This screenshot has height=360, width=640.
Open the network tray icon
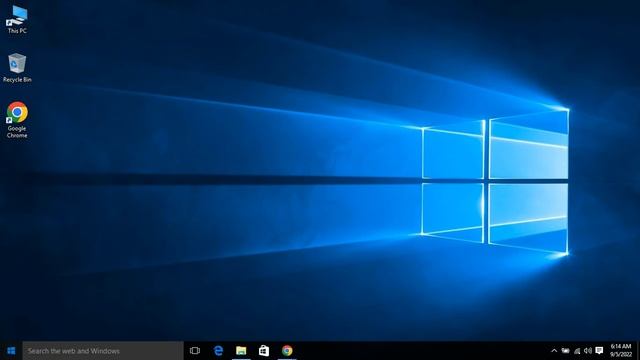pyautogui.click(x=577, y=351)
